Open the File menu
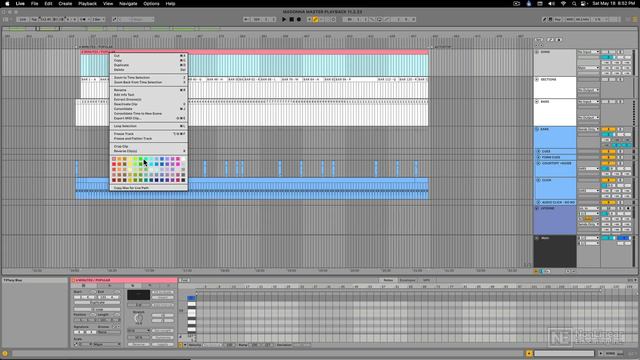640x360 pixels. coord(35,4)
